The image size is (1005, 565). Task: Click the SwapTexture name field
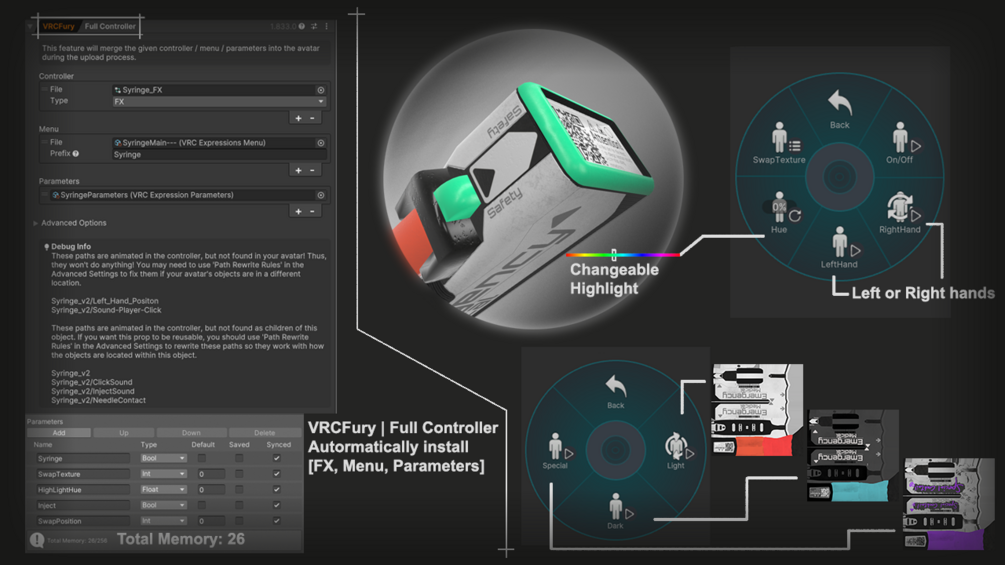click(82, 474)
